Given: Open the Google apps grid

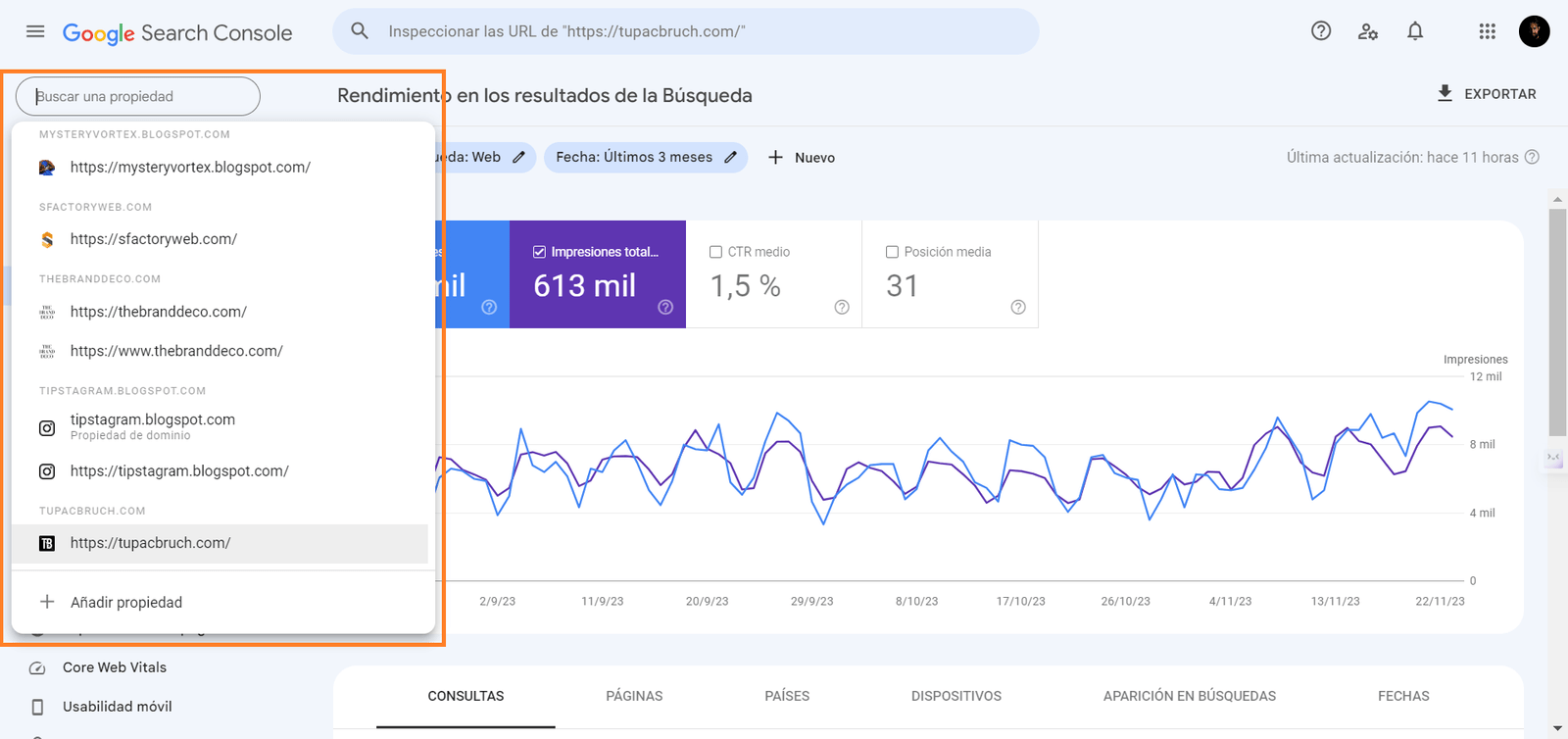Looking at the screenshot, I should click(x=1488, y=31).
